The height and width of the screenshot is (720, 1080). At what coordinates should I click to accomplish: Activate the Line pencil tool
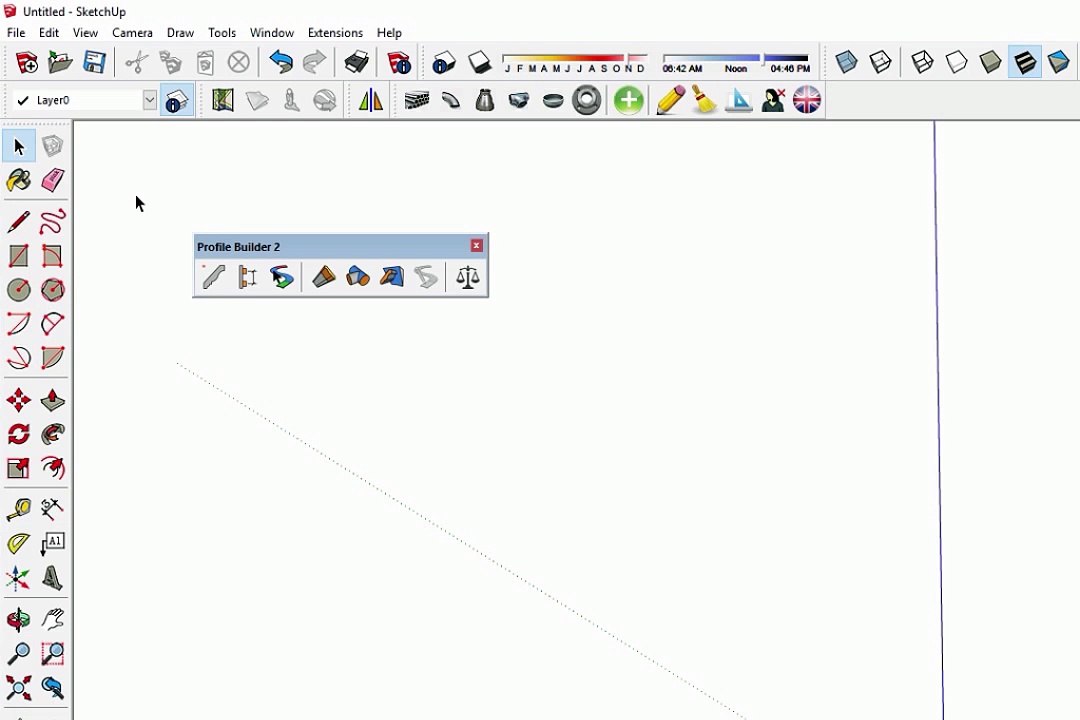(x=19, y=222)
